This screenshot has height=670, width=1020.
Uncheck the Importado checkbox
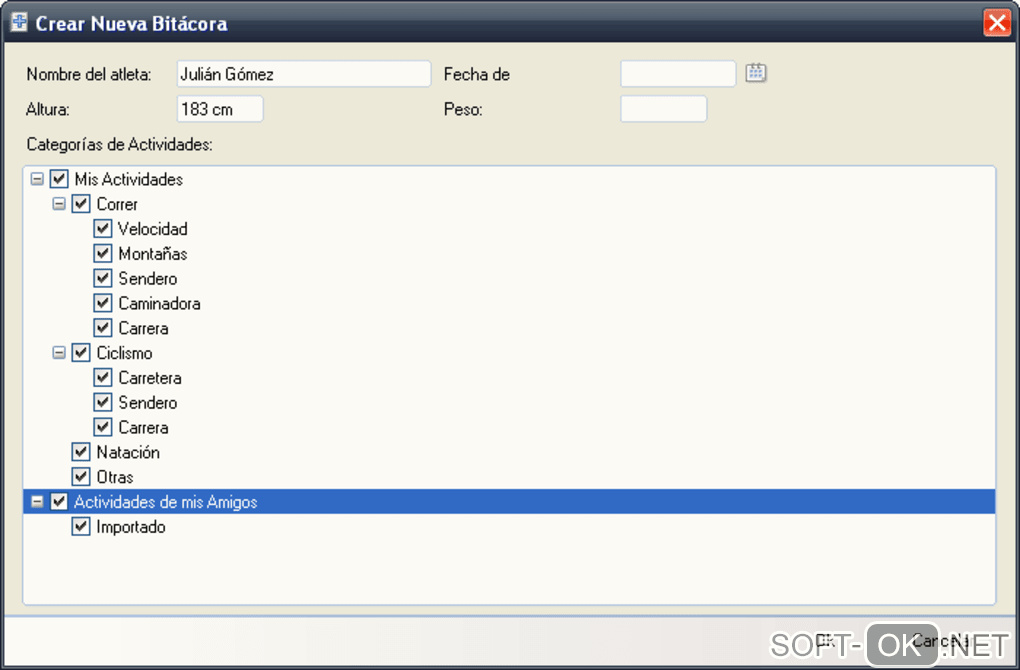(x=81, y=526)
